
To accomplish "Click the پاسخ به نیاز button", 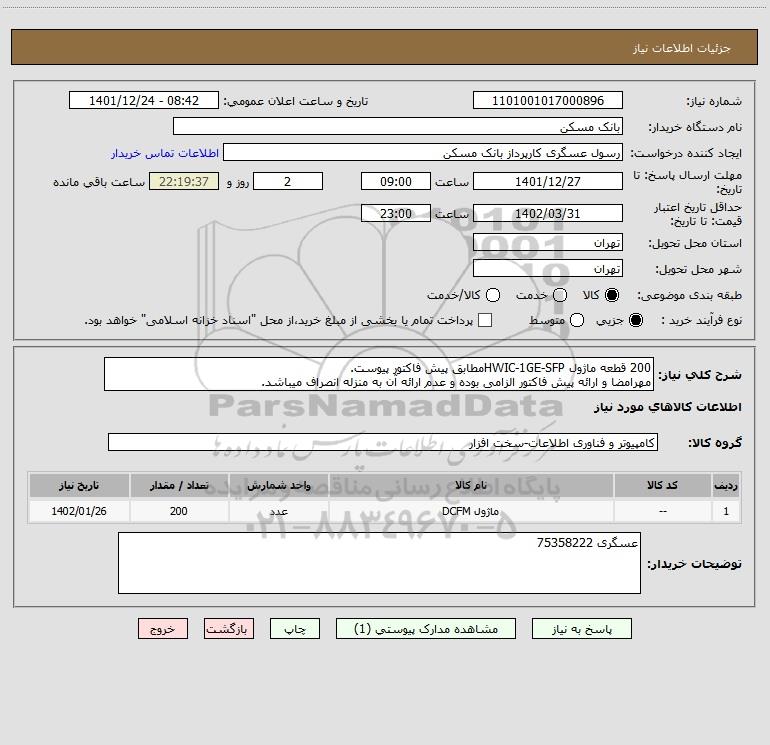I will 582,629.
